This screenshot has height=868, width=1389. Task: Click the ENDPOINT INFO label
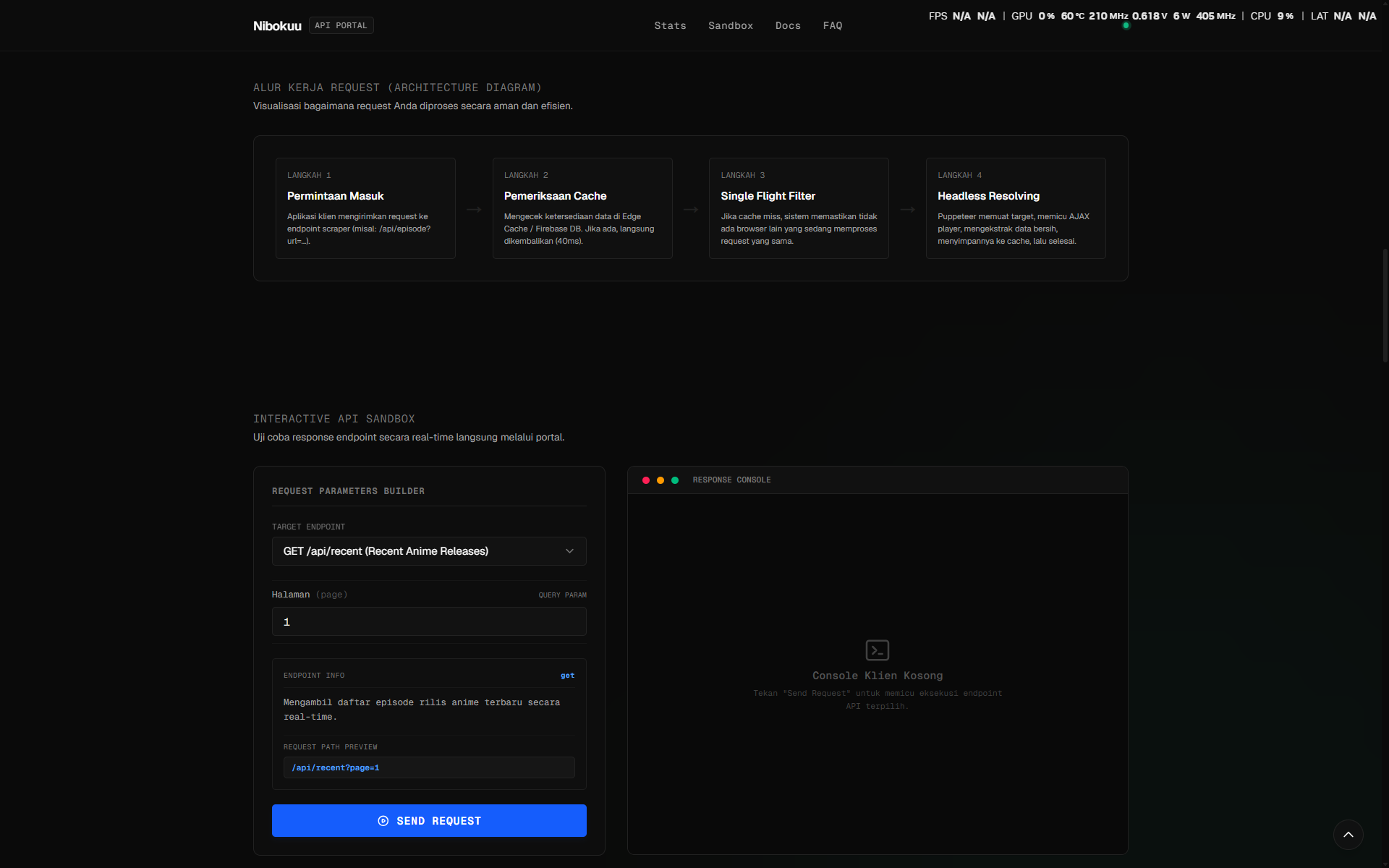click(x=314, y=676)
